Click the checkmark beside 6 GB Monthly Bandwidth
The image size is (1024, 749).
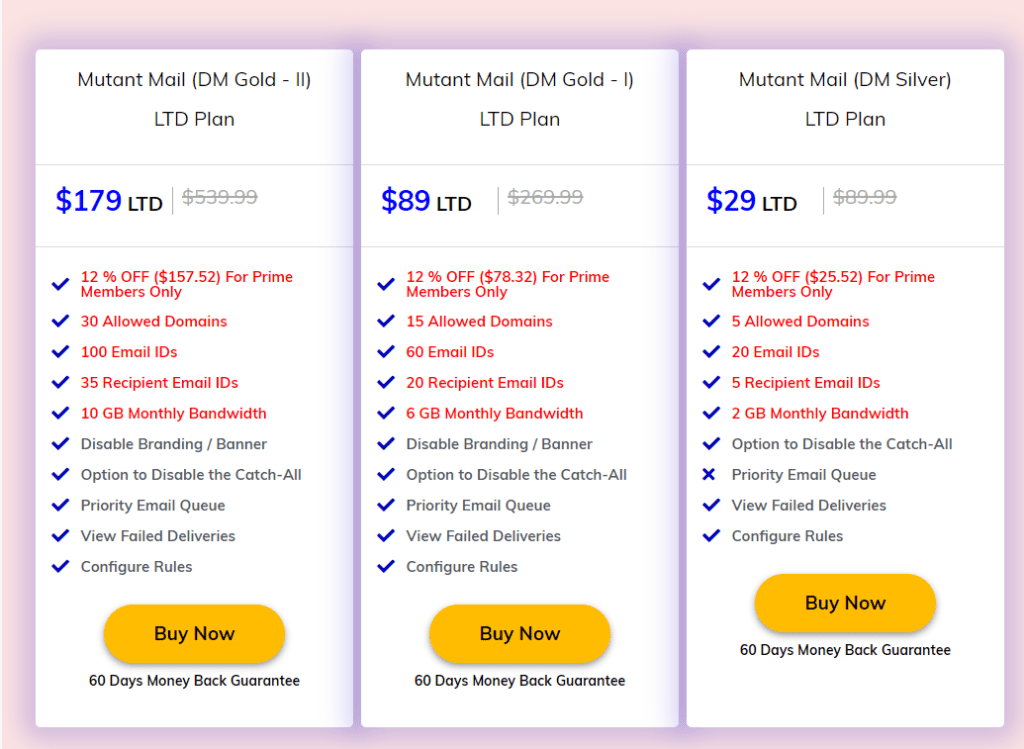(x=386, y=413)
